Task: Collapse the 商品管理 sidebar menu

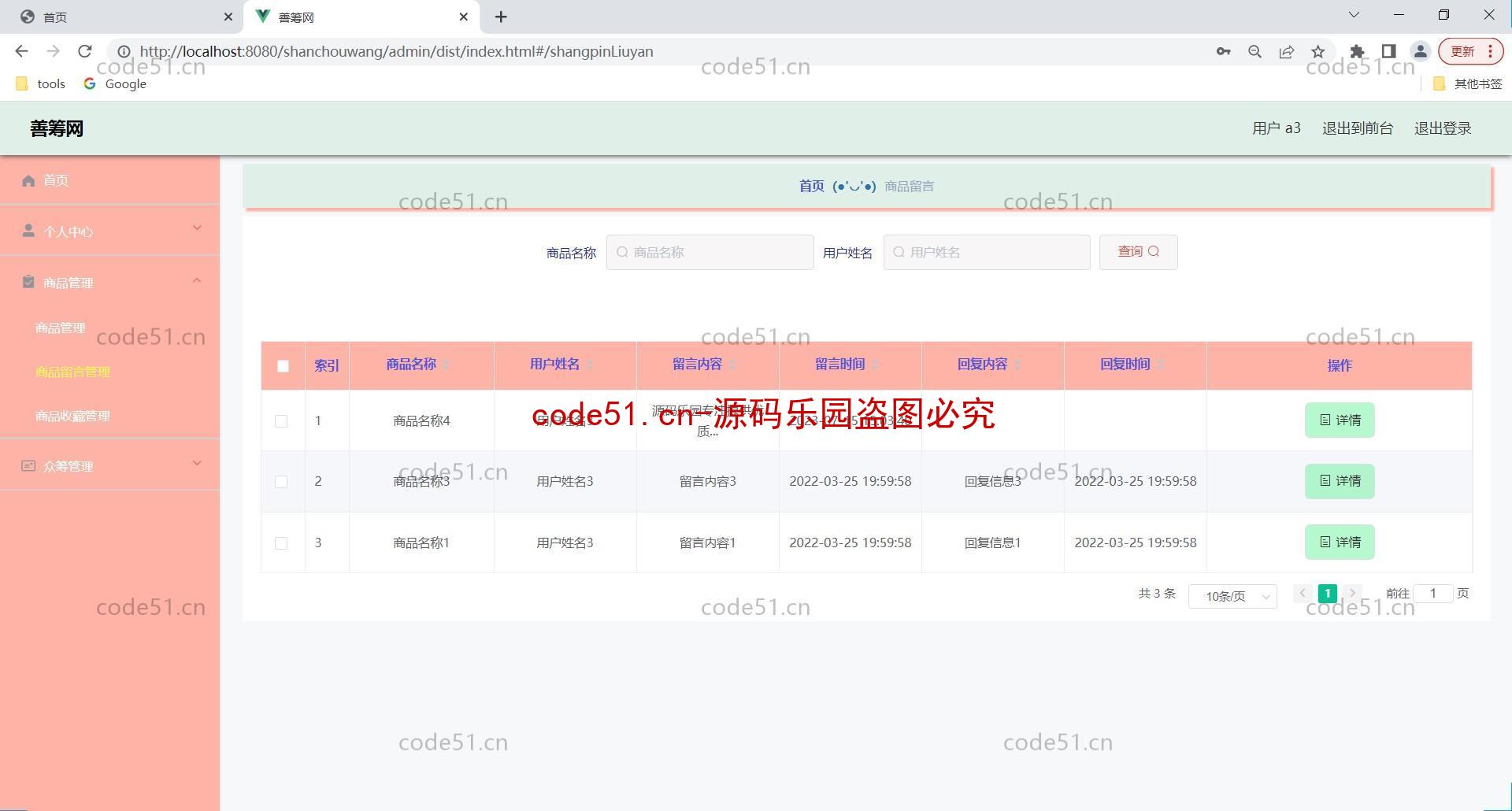Action: [110, 282]
